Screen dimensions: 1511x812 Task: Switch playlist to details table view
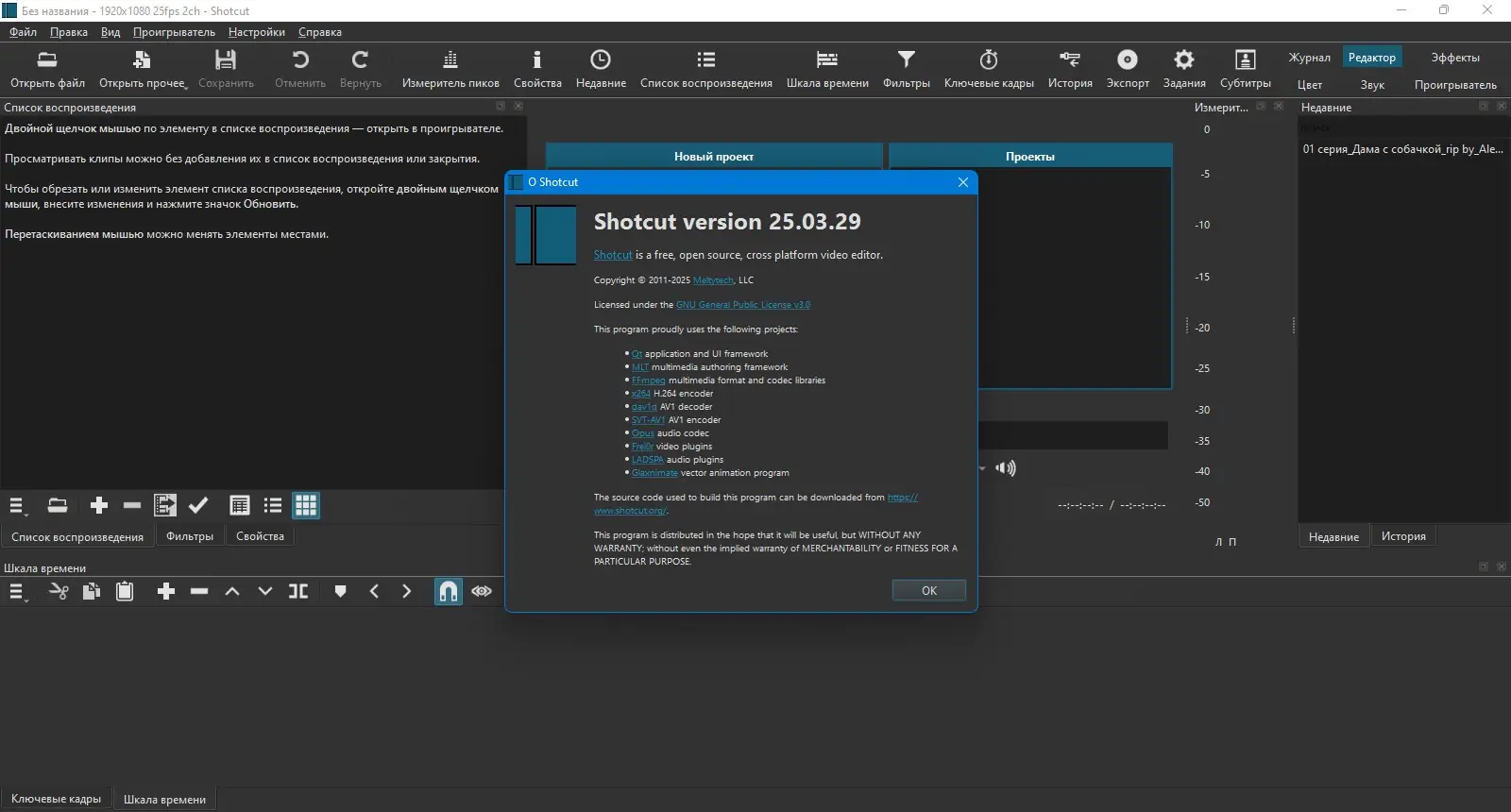(x=240, y=505)
